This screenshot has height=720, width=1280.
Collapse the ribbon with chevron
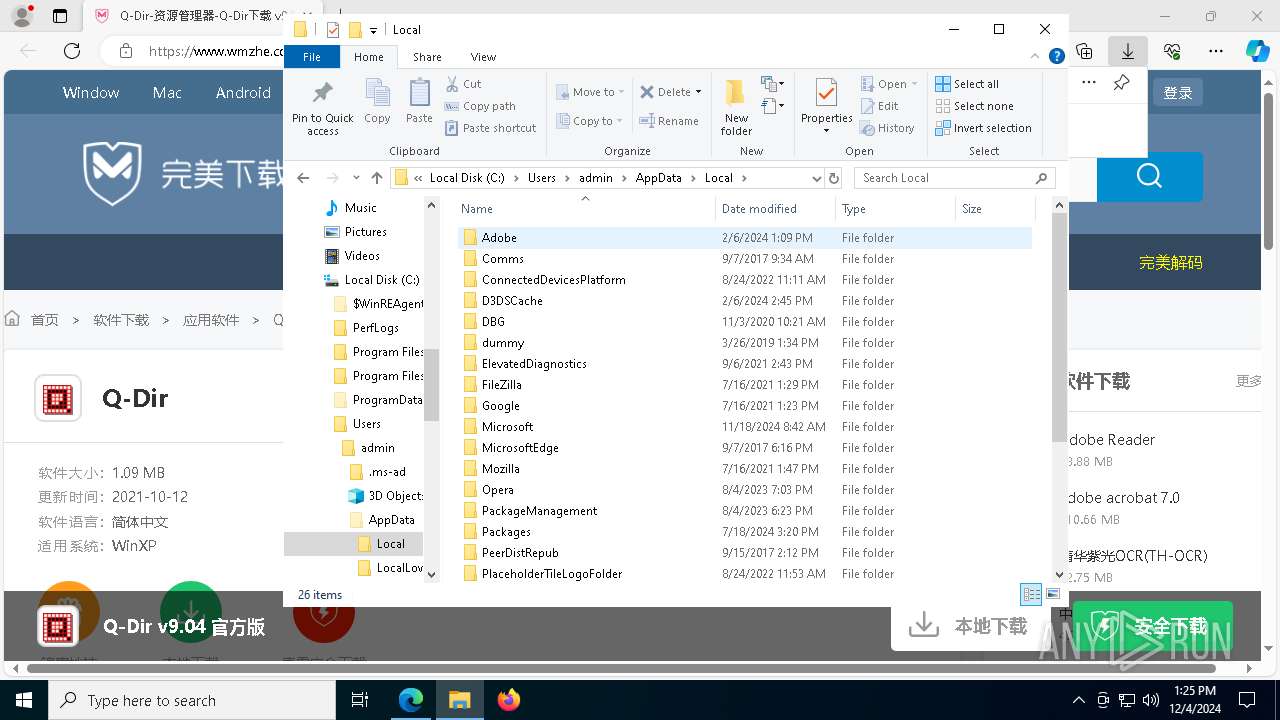coord(1037,57)
